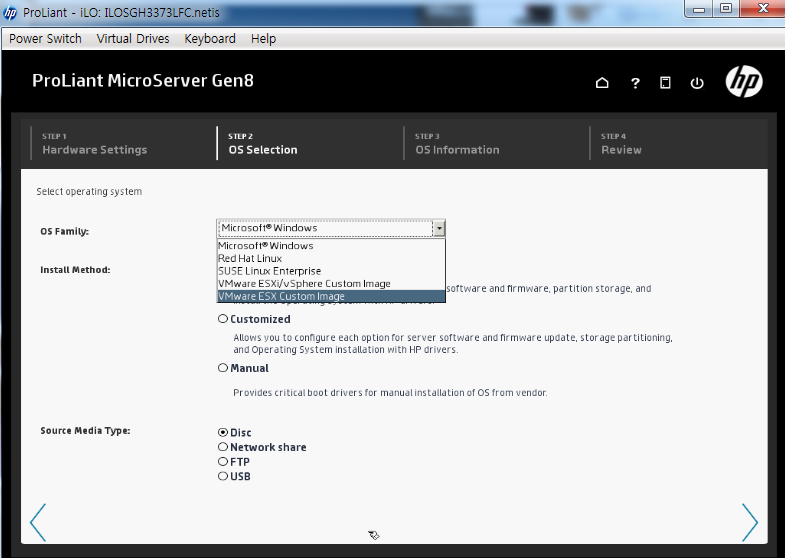Go to previous step with left arrow
785x558 pixels.
point(38,522)
